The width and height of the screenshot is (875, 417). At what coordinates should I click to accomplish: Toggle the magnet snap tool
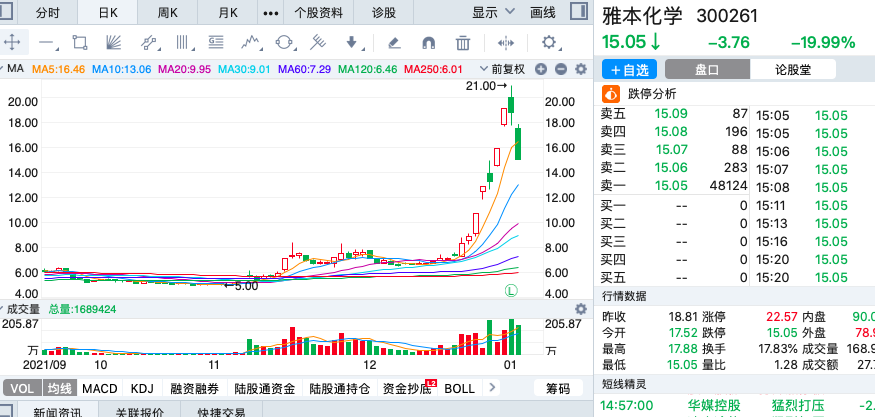(428, 42)
